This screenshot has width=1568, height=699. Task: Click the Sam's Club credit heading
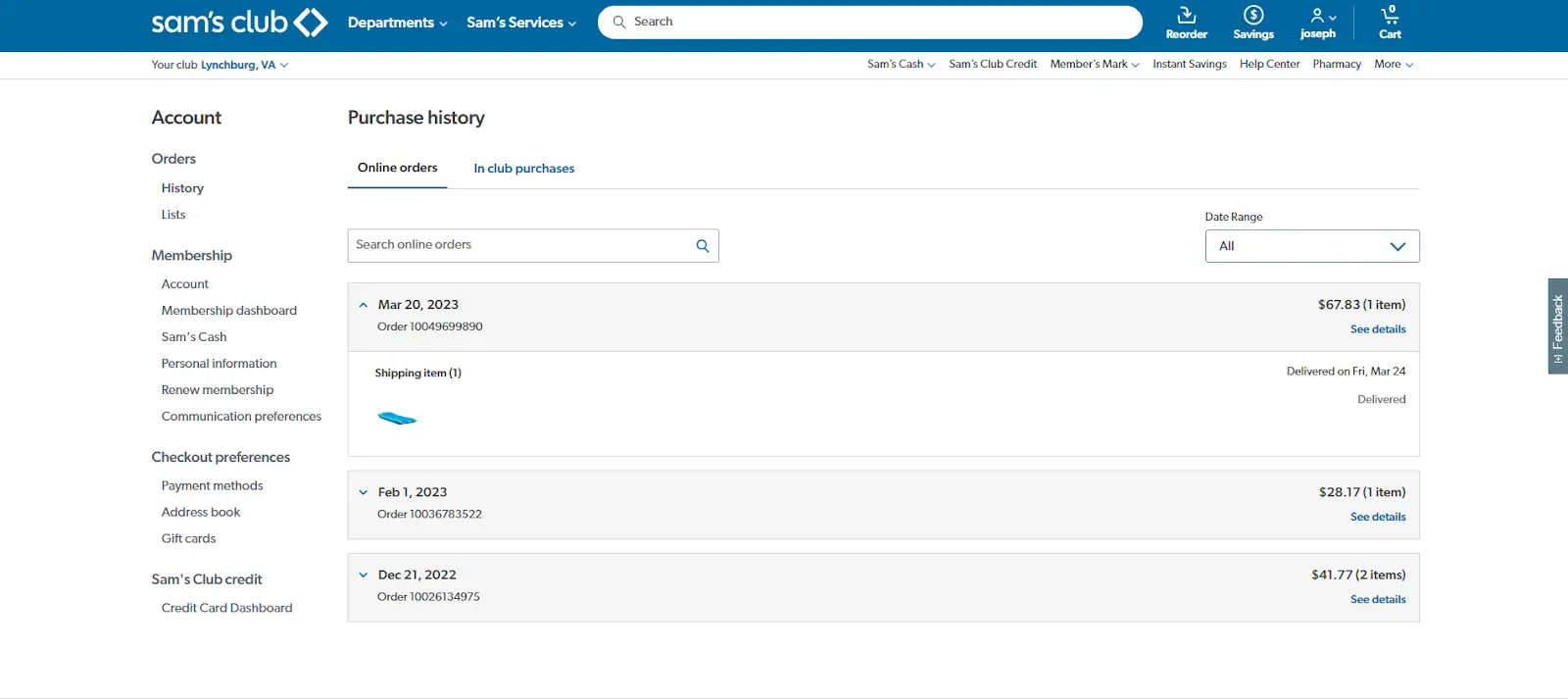pyautogui.click(x=207, y=579)
